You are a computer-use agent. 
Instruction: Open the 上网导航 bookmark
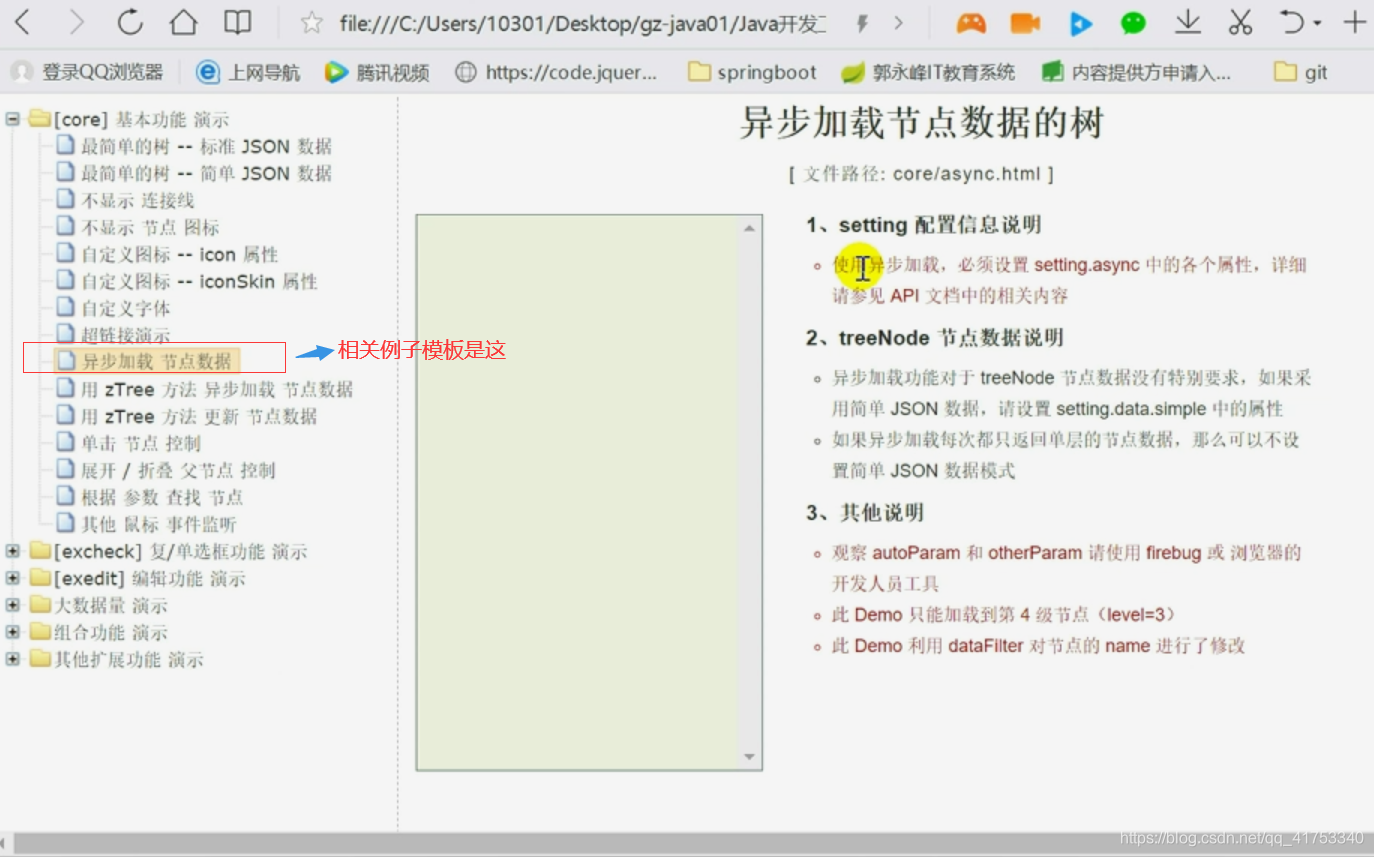tap(248, 71)
